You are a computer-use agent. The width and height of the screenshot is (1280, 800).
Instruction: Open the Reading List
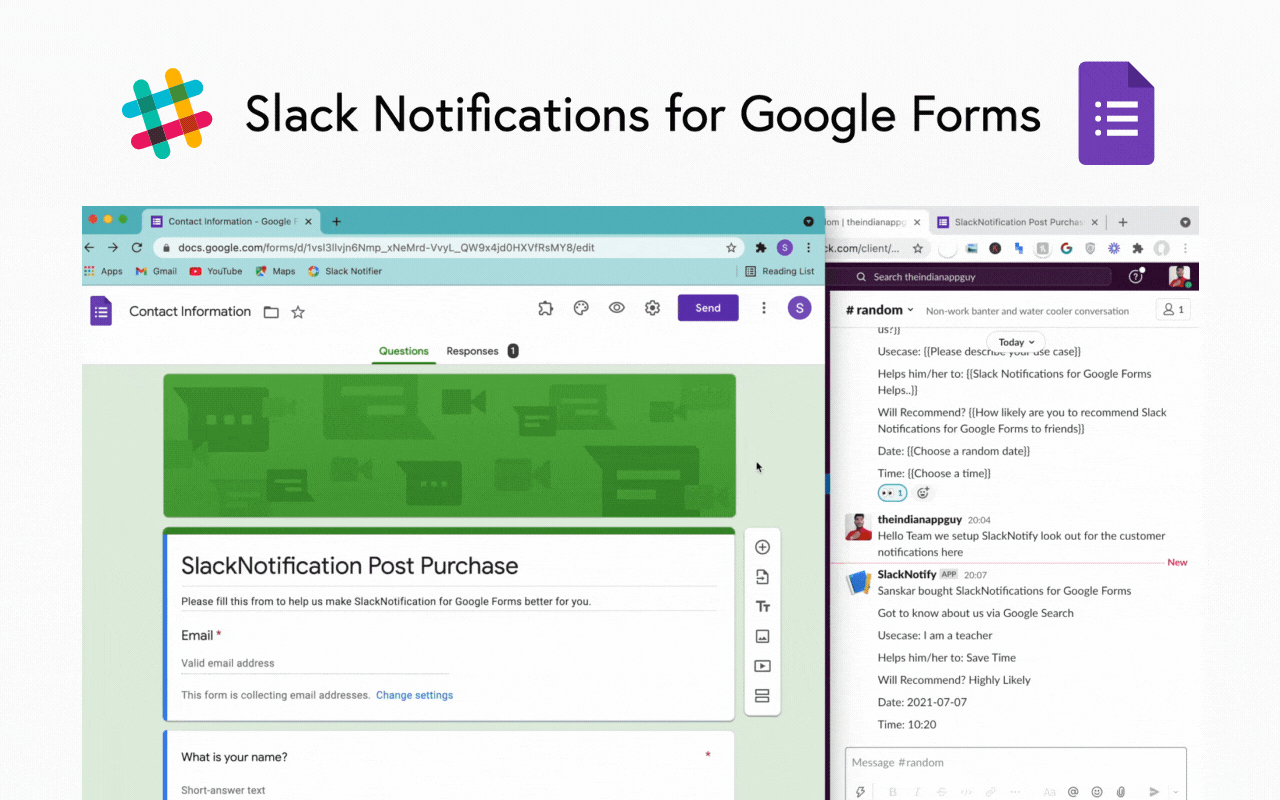click(780, 271)
